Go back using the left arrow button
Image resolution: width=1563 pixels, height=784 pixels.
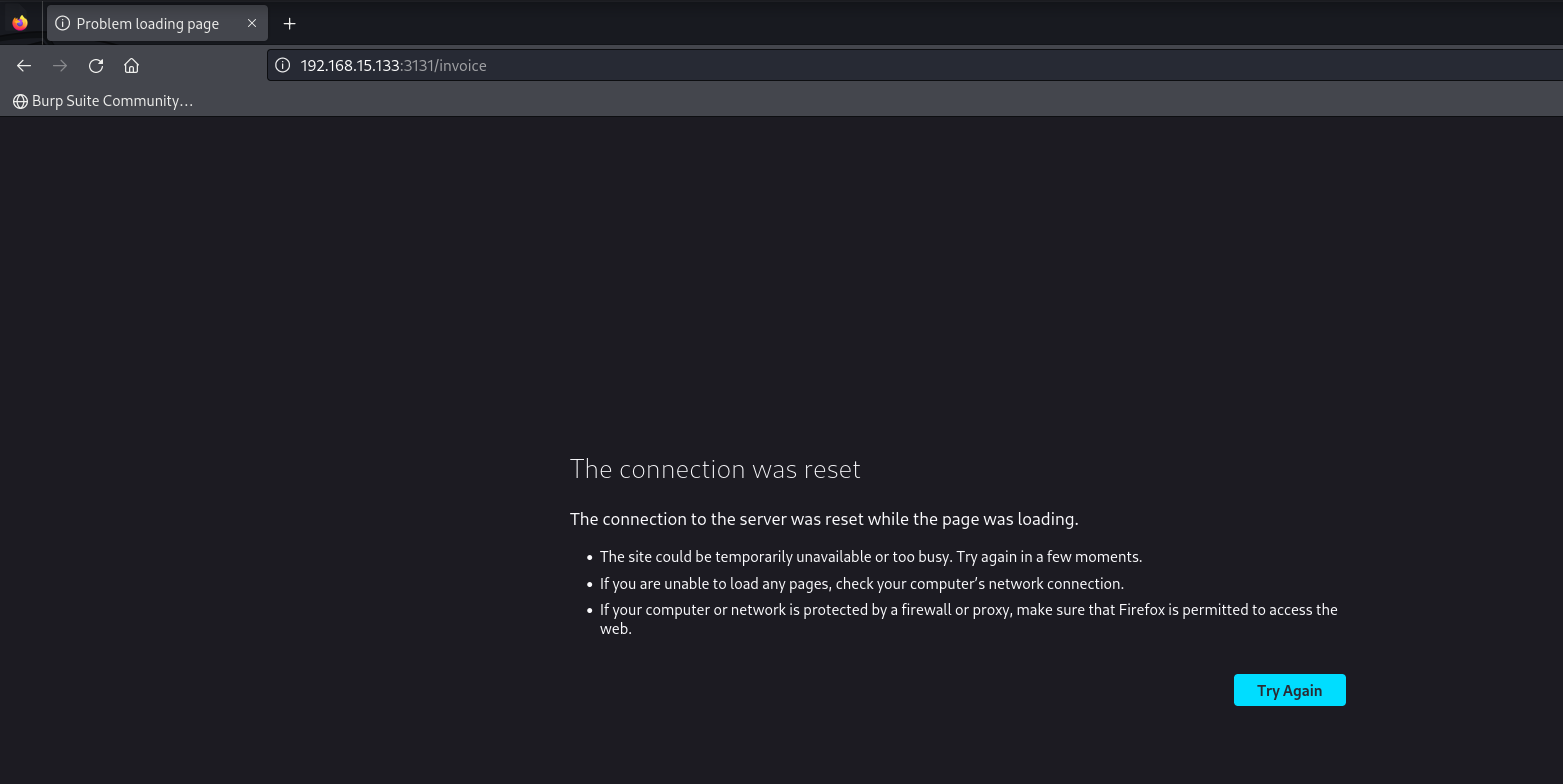(24, 66)
